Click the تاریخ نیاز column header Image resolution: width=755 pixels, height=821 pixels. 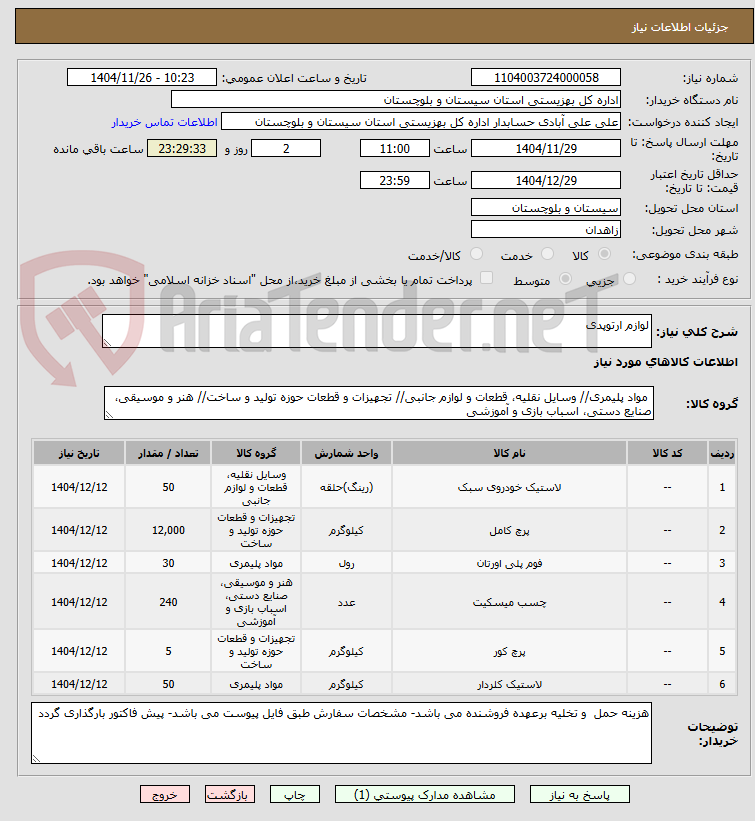click(79, 453)
